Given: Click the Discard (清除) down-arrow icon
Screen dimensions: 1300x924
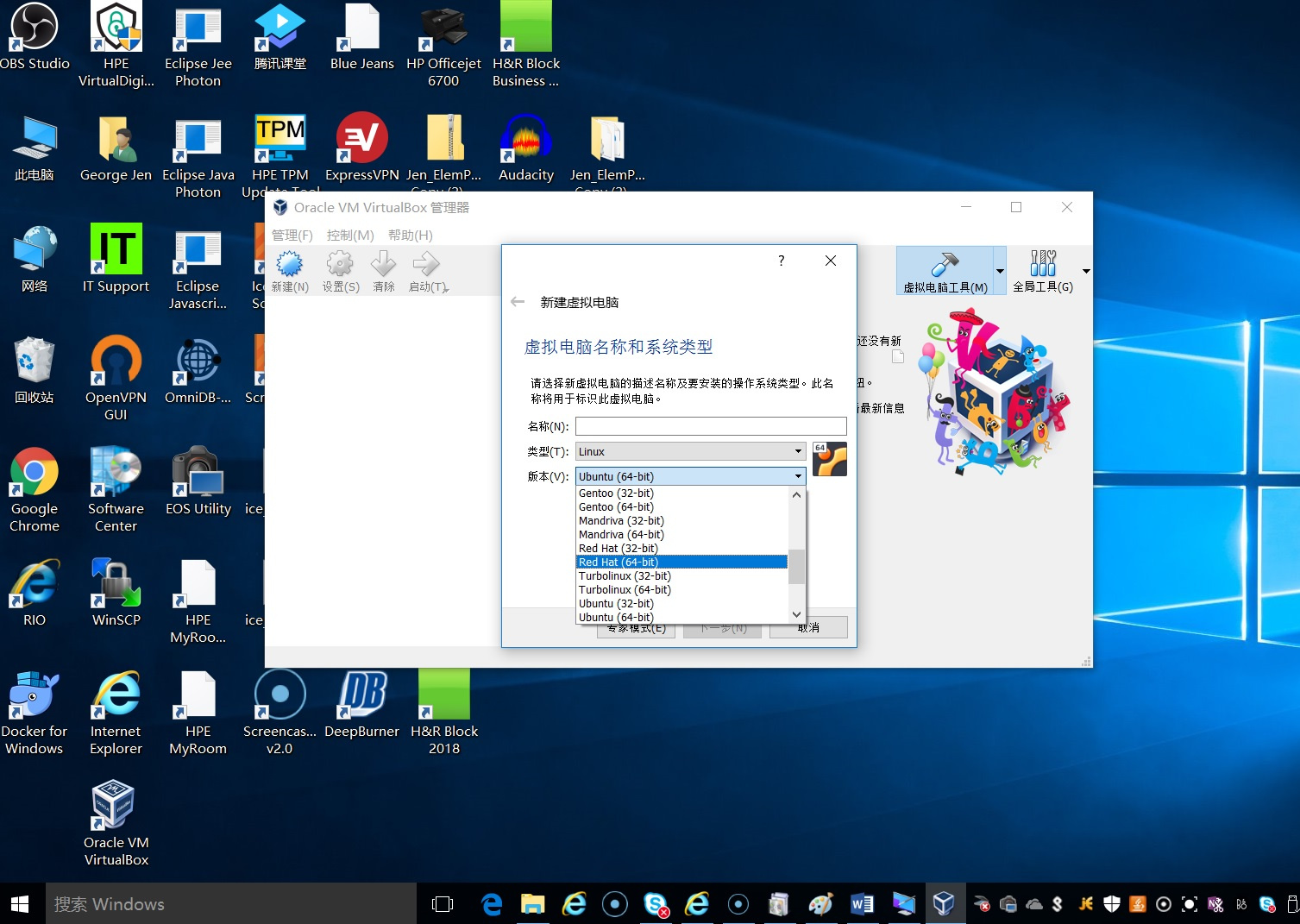Looking at the screenshot, I should click(x=384, y=272).
